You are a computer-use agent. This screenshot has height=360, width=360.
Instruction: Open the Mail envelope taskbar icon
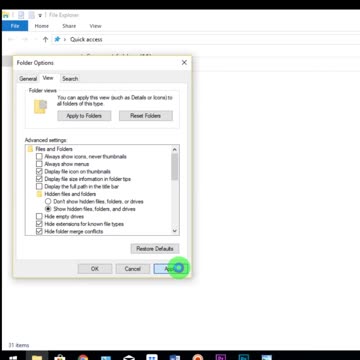[x=129, y=358]
